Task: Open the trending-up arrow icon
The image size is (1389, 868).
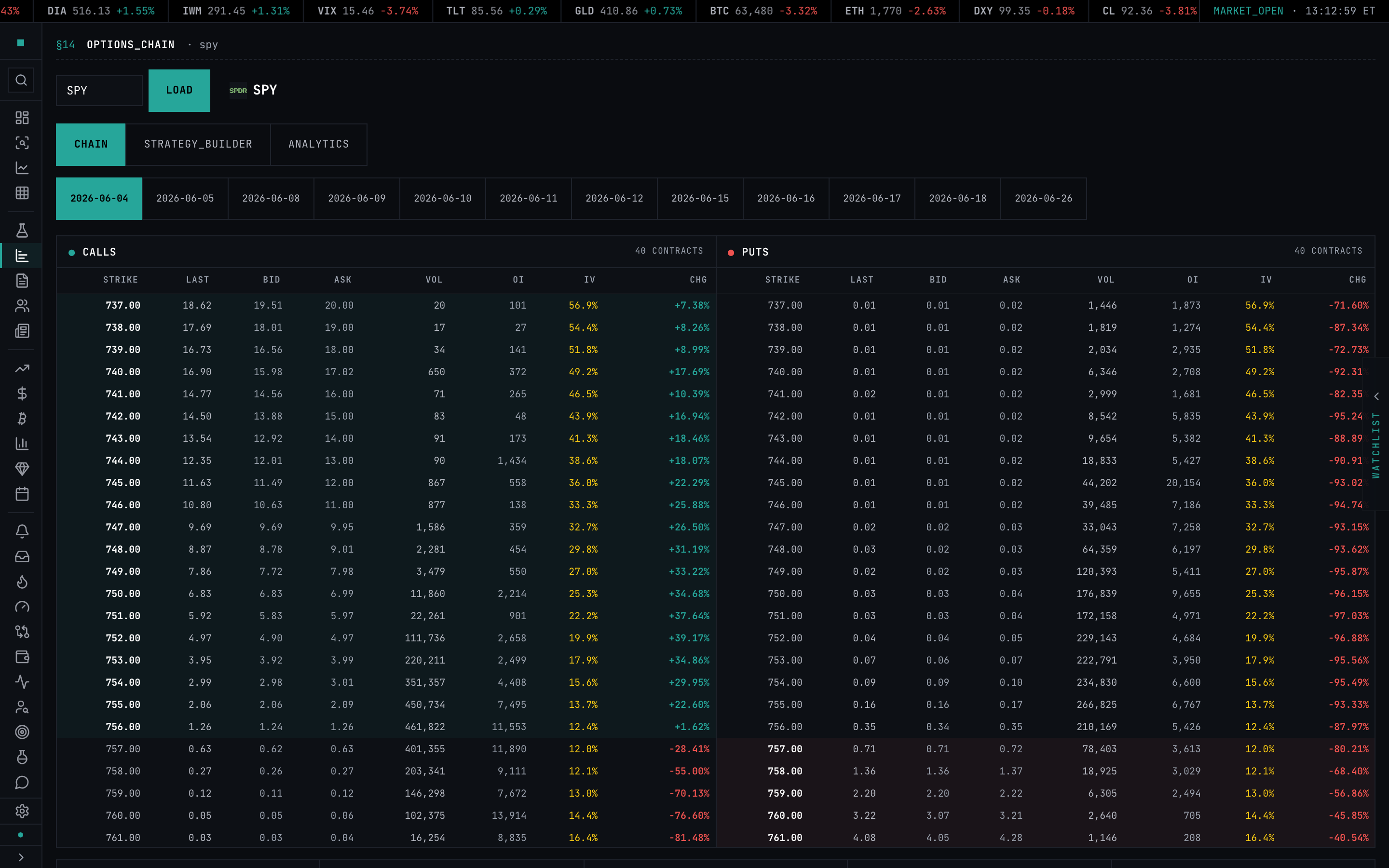Action: coord(22,368)
